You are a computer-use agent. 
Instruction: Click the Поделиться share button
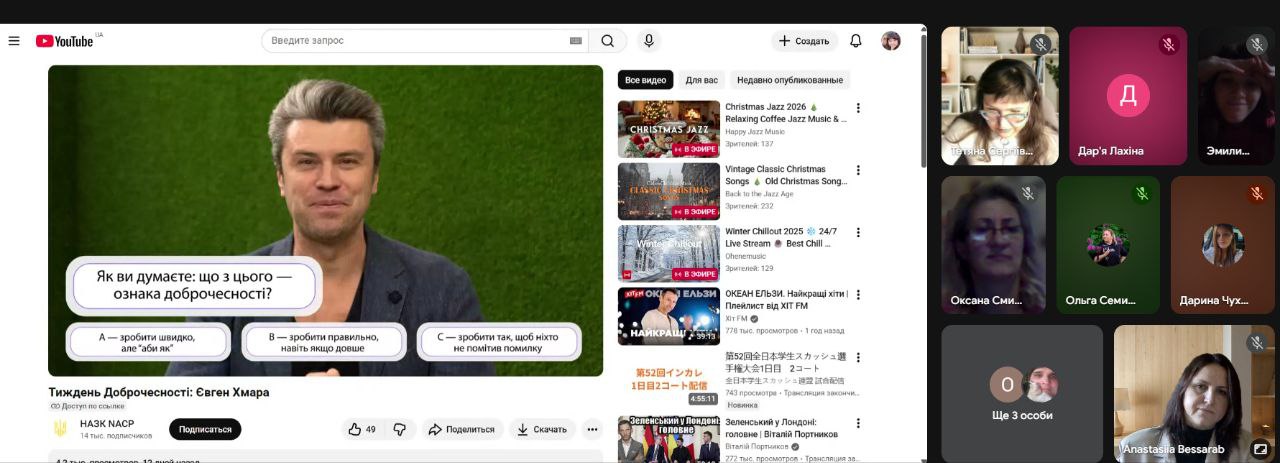click(x=462, y=429)
